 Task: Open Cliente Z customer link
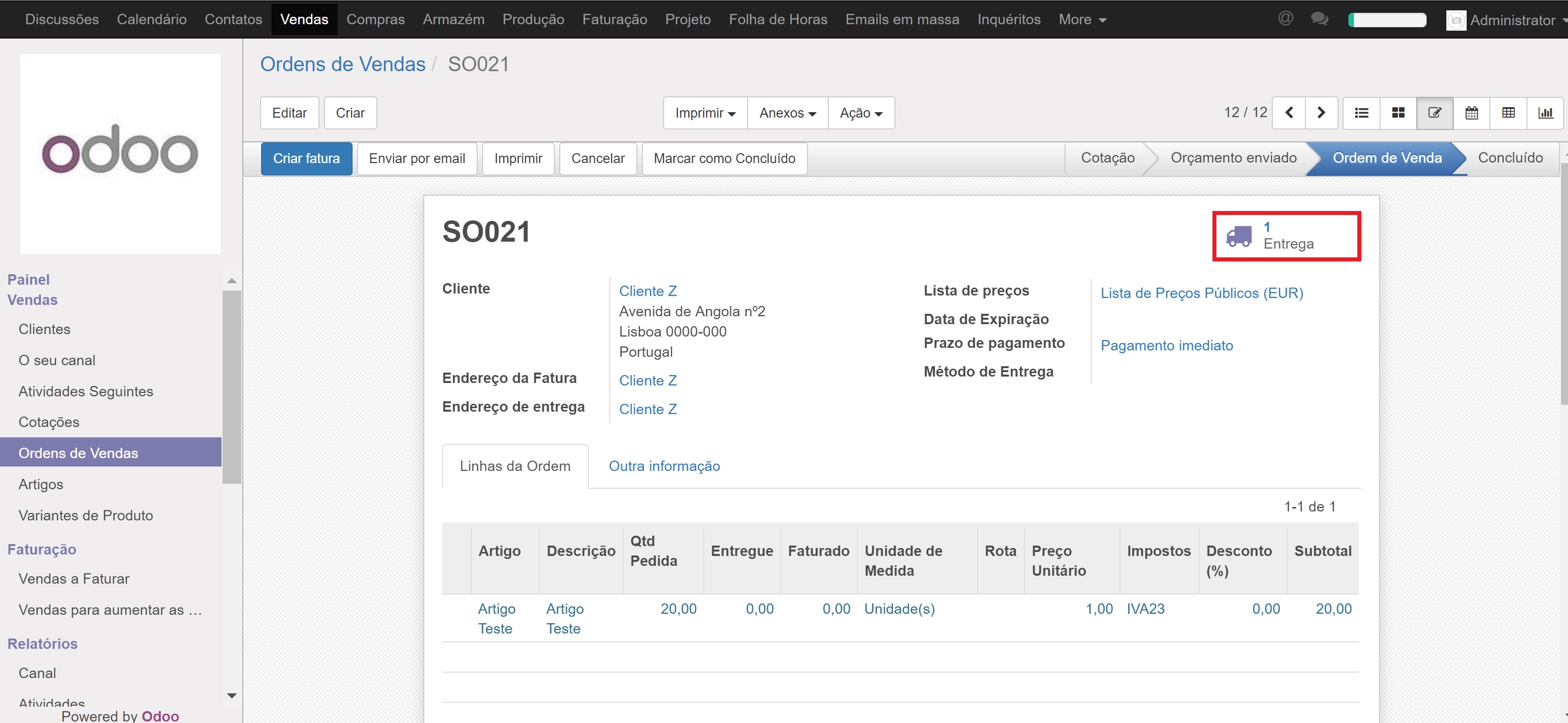[648, 291]
